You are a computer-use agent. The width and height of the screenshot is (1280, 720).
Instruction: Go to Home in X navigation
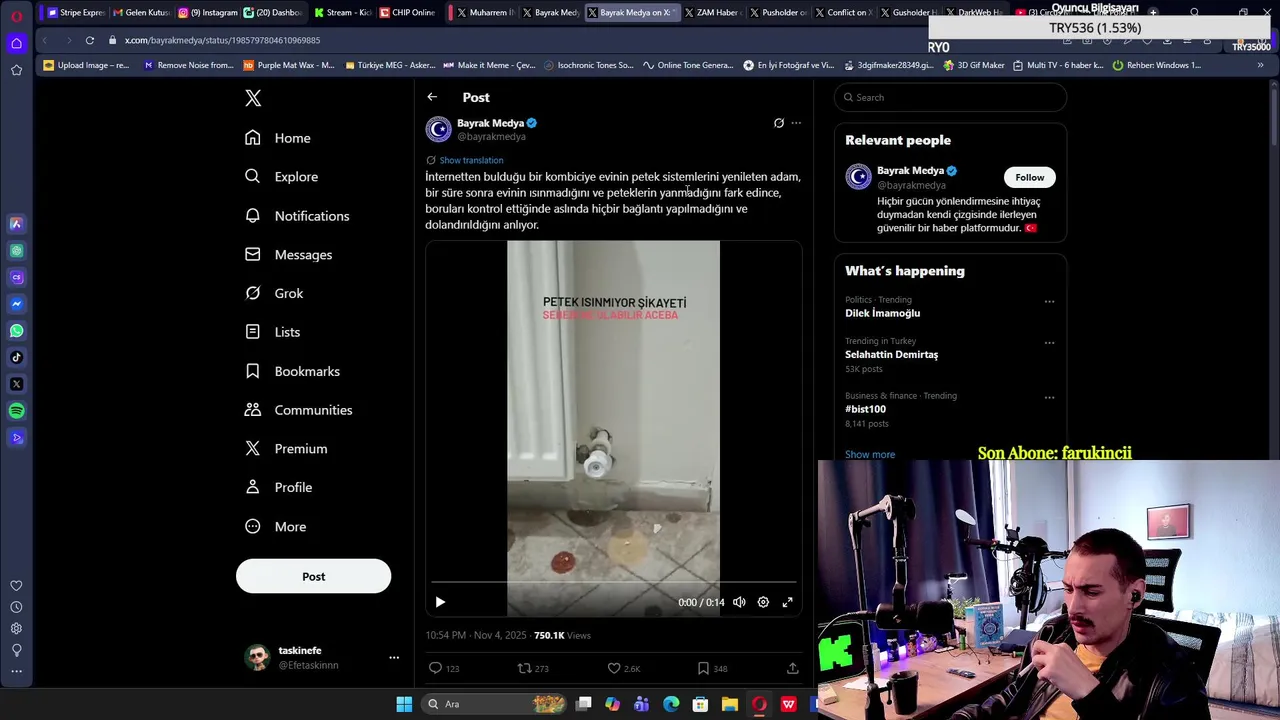click(x=278, y=138)
